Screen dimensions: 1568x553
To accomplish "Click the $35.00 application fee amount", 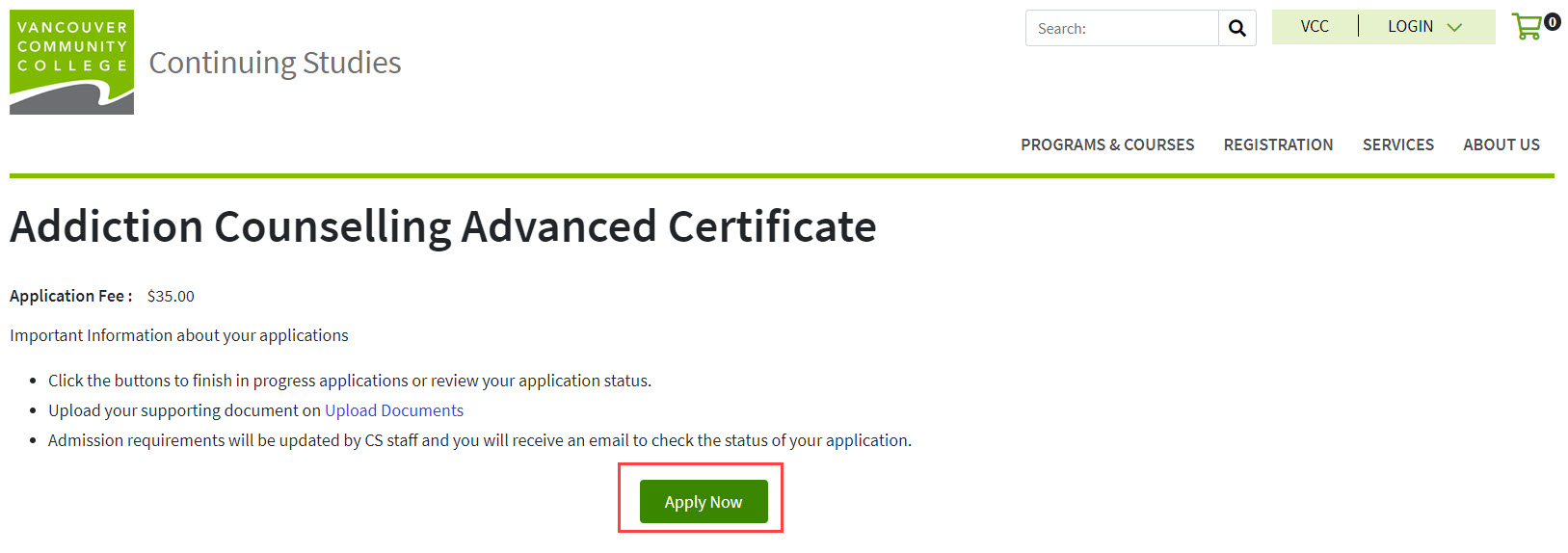I will tap(171, 297).
